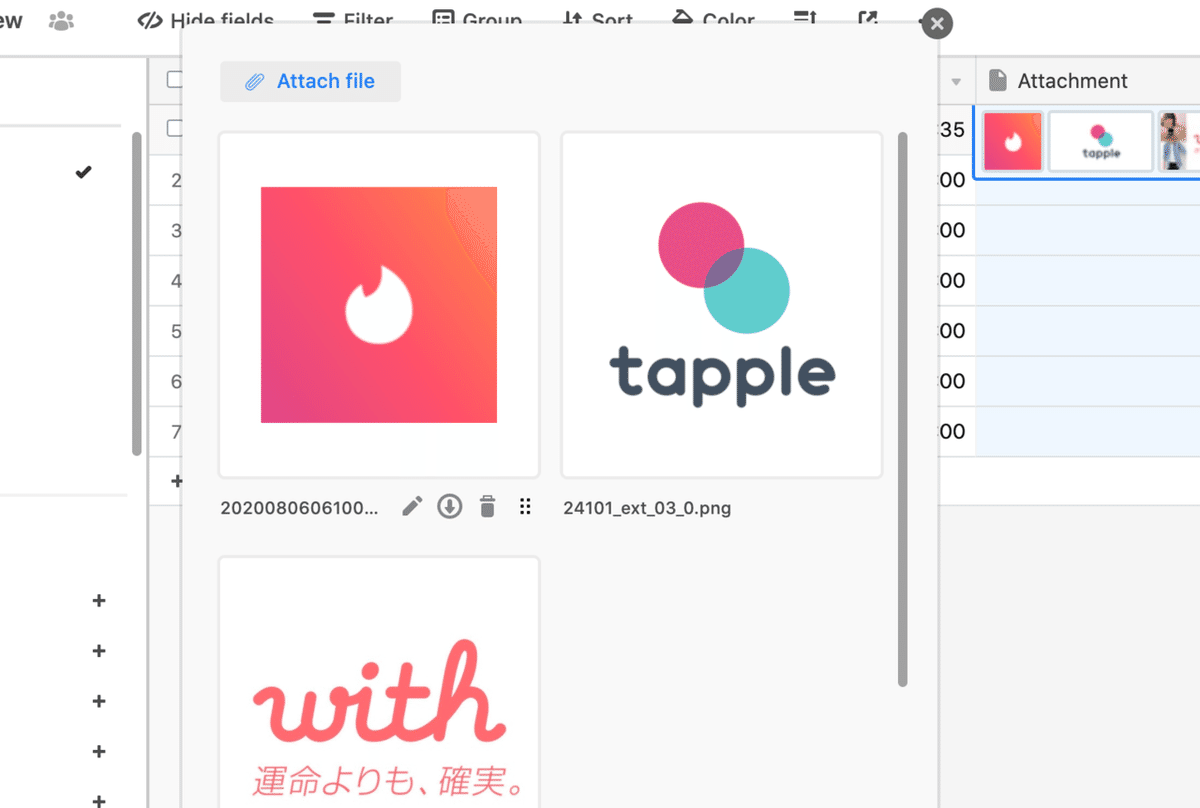Image resolution: width=1200 pixels, height=808 pixels.
Task: Toggle the select-all checkbox in header
Action: point(175,80)
